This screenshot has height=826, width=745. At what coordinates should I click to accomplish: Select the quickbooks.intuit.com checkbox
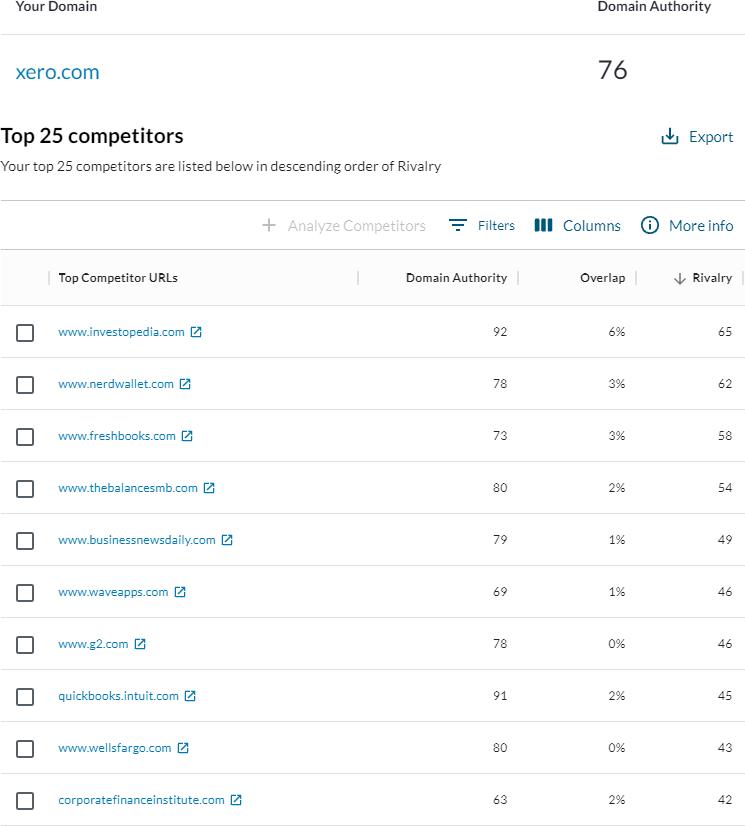point(25,697)
